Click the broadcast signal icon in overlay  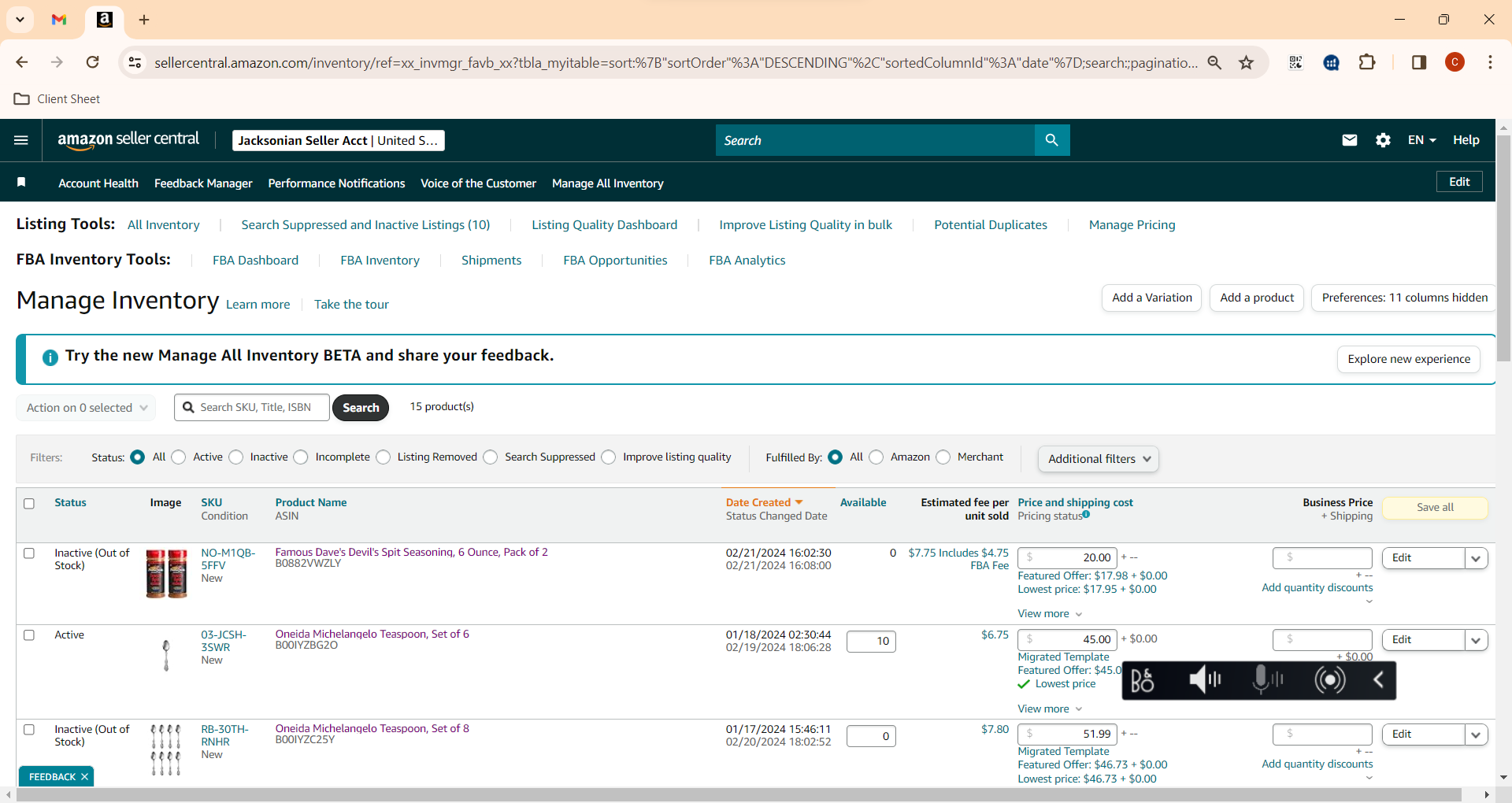point(1330,679)
